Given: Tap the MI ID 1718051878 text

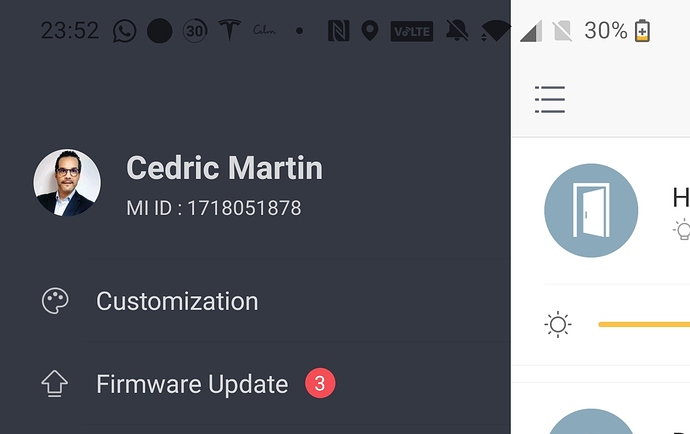Looking at the screenshot, I should pos(213,208).
